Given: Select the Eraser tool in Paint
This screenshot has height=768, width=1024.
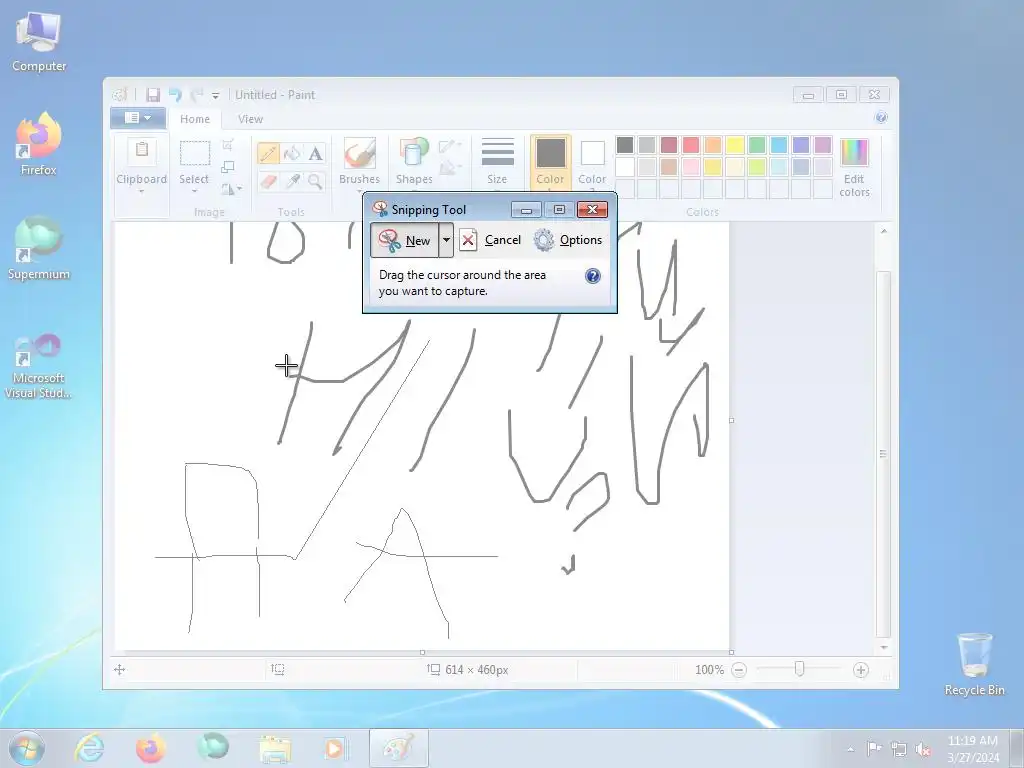Looking at the screenshot, I should pyautogui.click(x=268, y=181).
